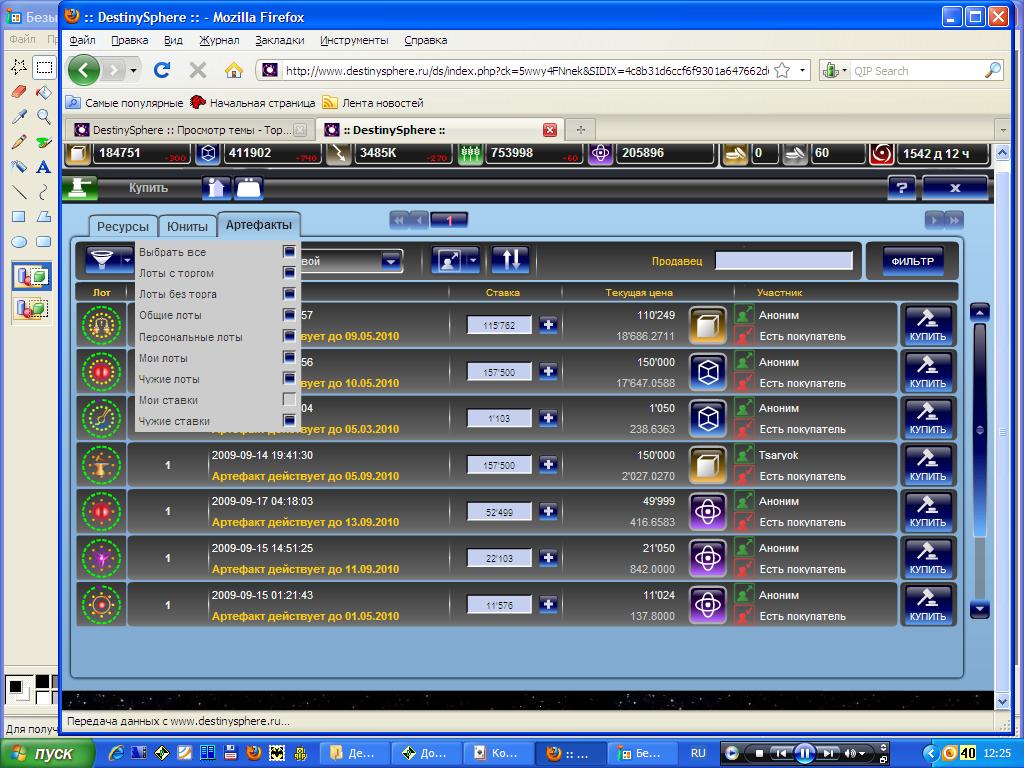This screenshot has height=768, width=1024.
Task: Click the plus next to bid 115'762
Action: 548,325
